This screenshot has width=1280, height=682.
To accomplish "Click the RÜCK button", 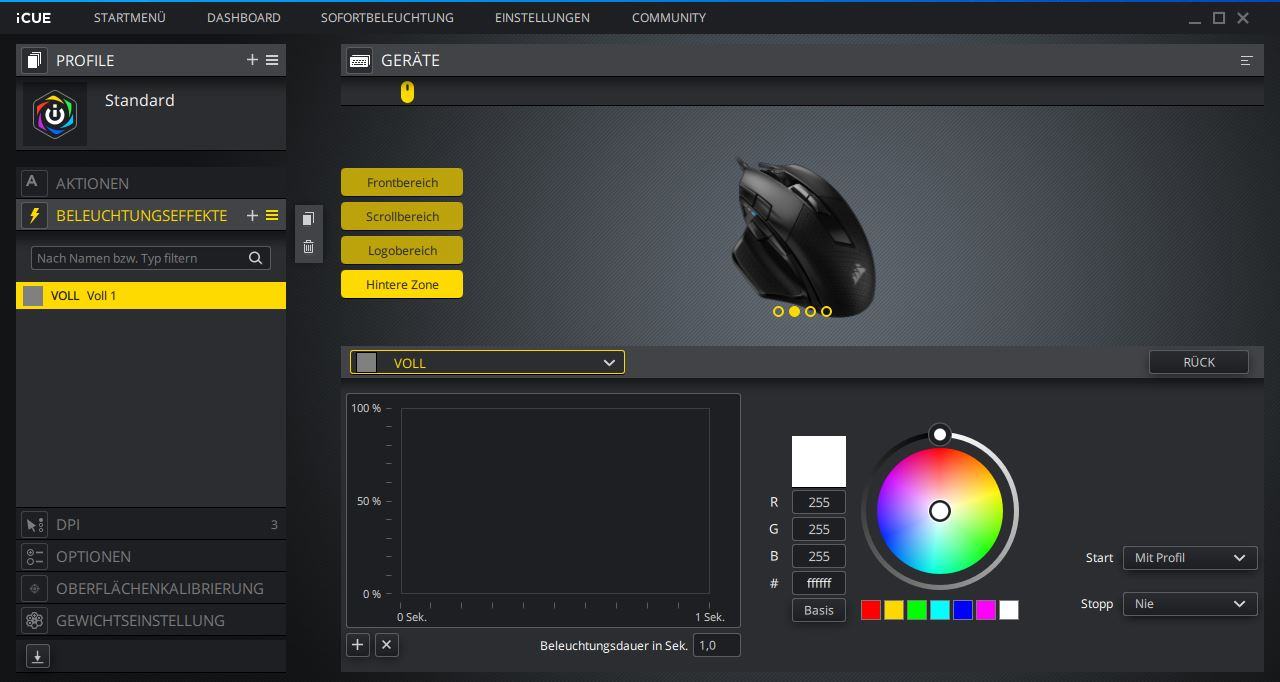I will (x=1199, y=362).
